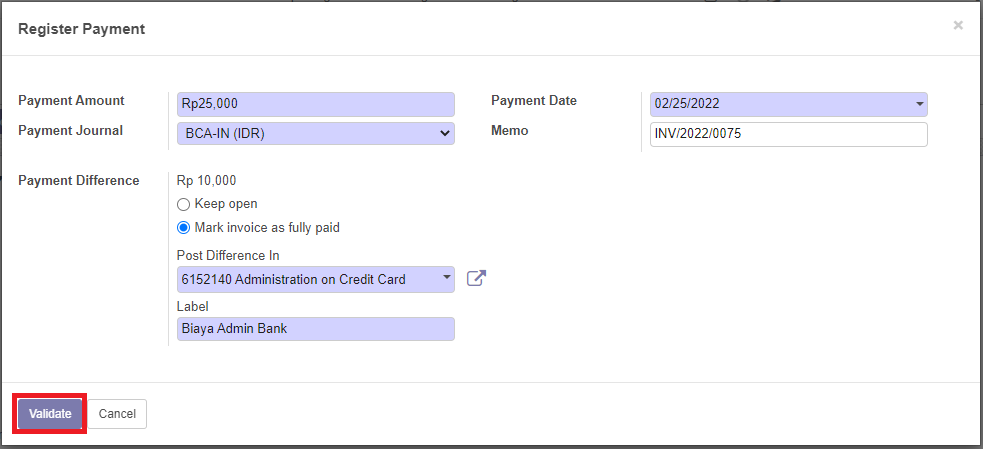Open the Payment Journal BCA-IN (IDR) dropdown
This screenshot has width=983, height=449.
(x=315, y=133)
